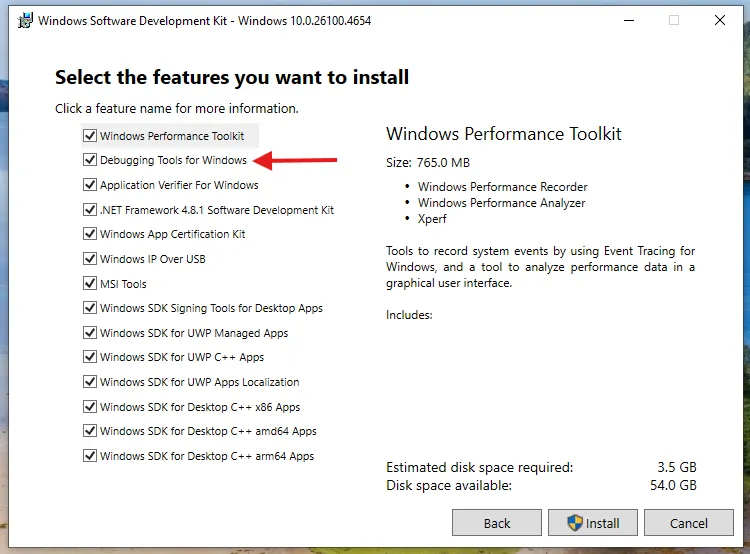Select the Debugging Tools for Windows label

pyautogui.click(x=173, y=160)
